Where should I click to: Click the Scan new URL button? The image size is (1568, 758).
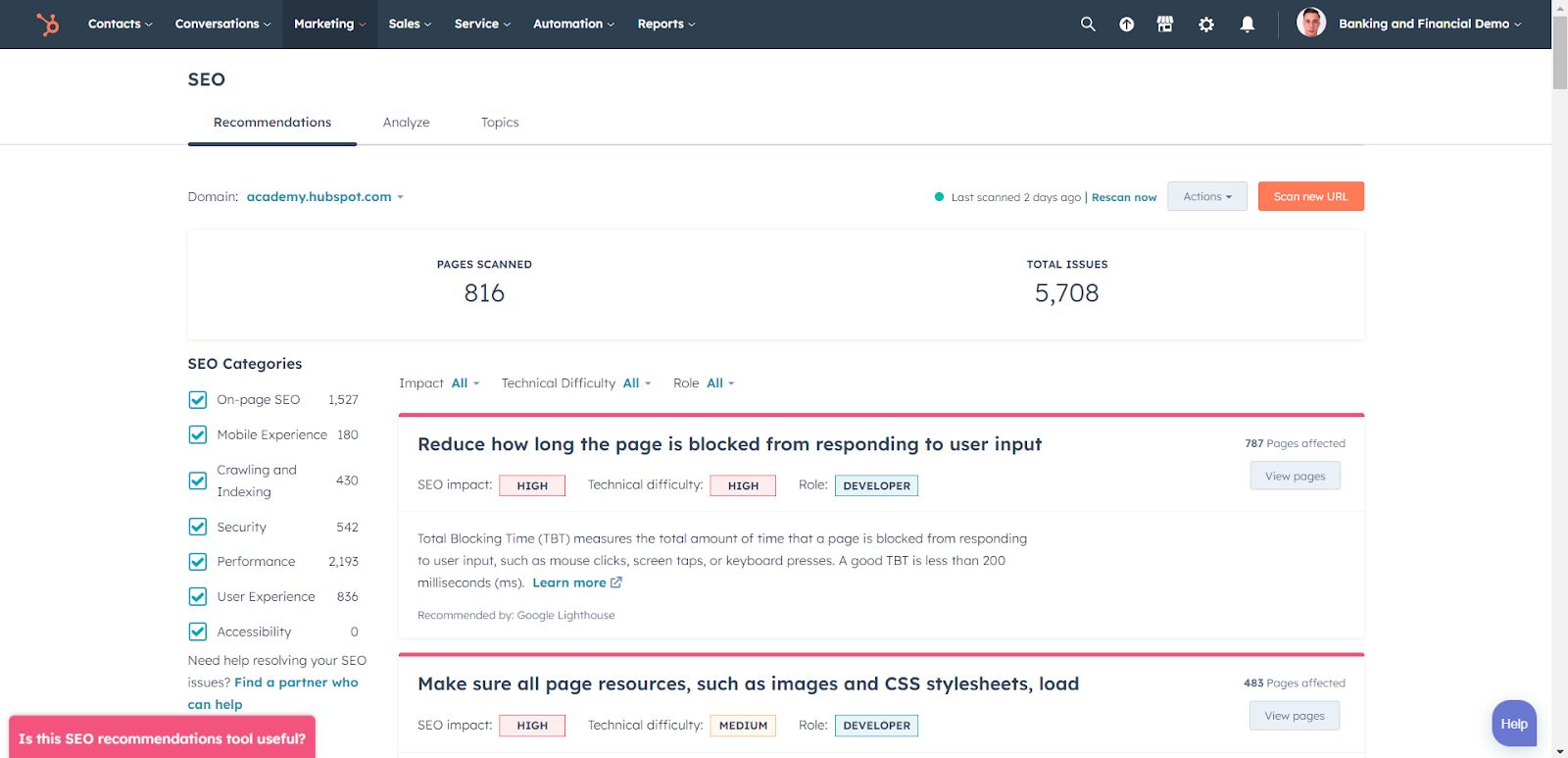1311,196
